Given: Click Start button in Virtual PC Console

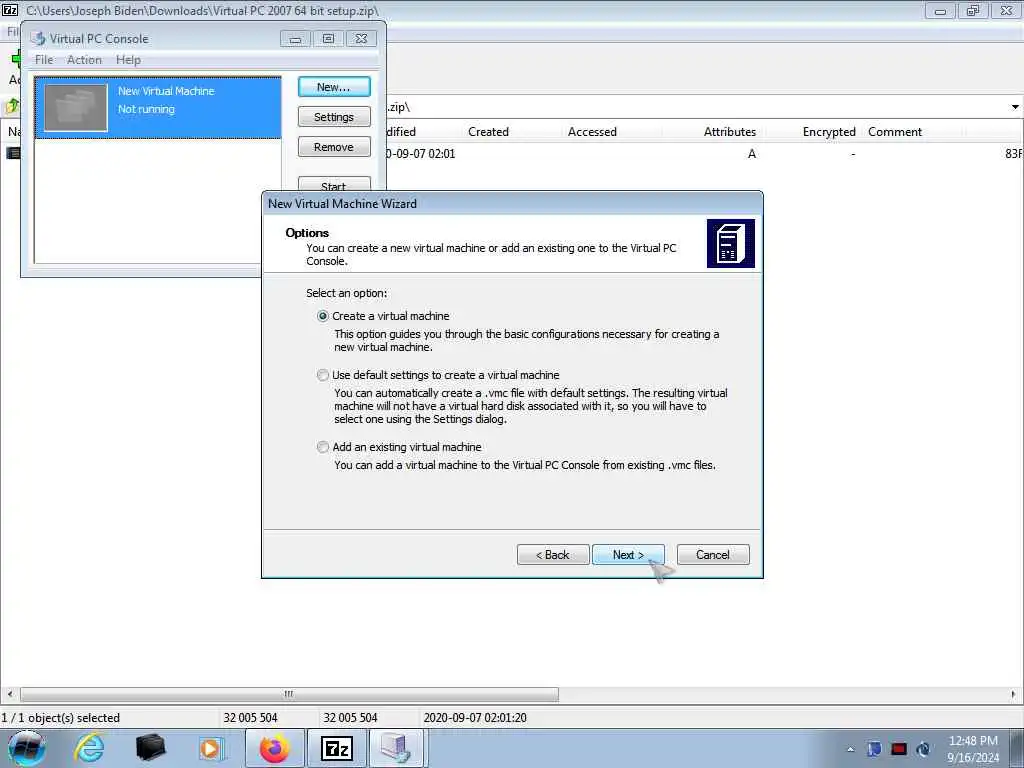Looking at the screenshot, I should pyautogui.click(x=334, y=184).
